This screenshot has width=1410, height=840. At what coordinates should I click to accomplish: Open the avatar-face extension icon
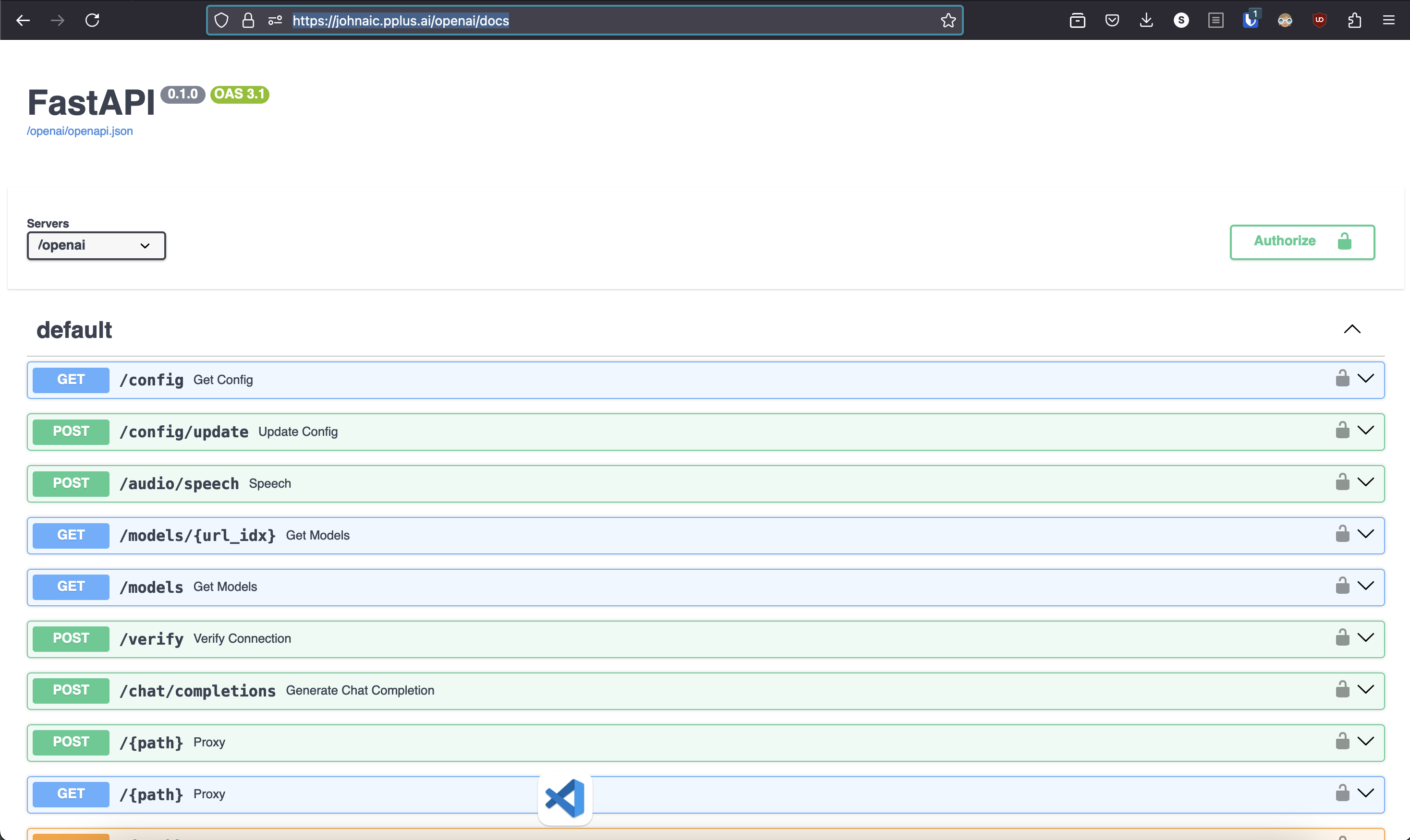(x=1285, y=20)
